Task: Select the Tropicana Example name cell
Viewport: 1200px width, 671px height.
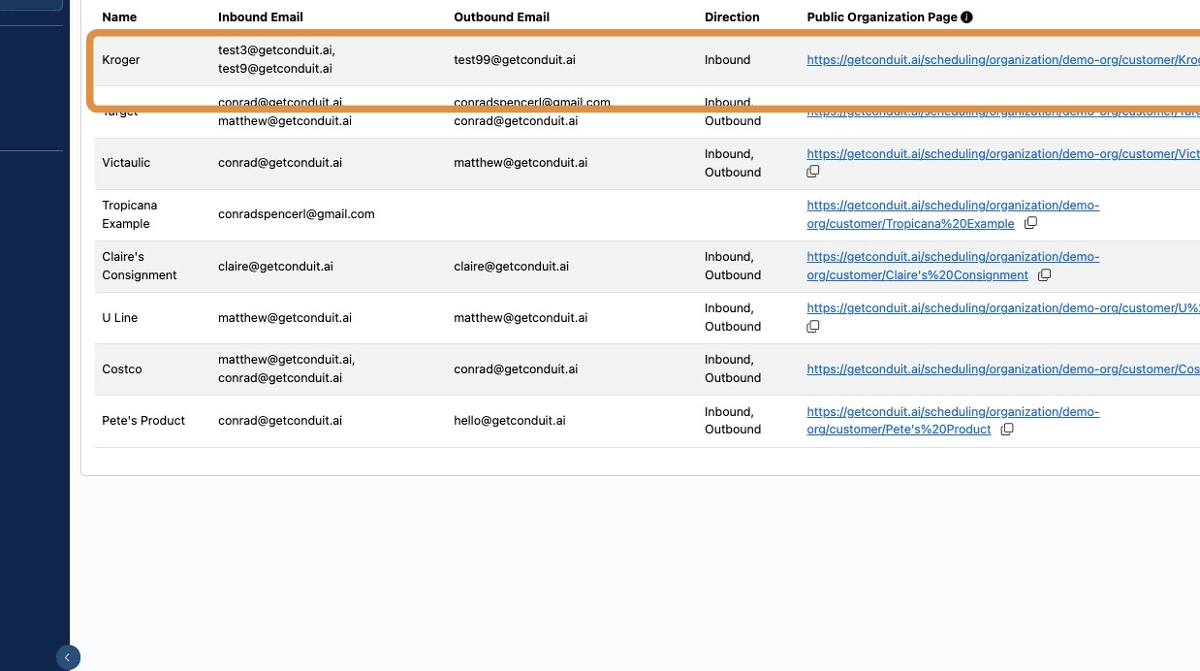Action: (130, 214)
